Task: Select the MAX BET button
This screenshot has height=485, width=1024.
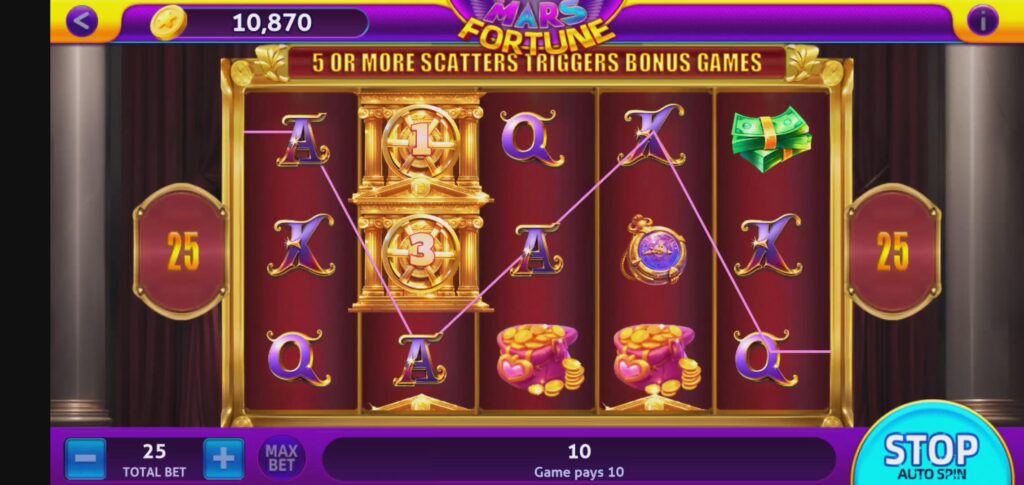Action: coord(281,458)
